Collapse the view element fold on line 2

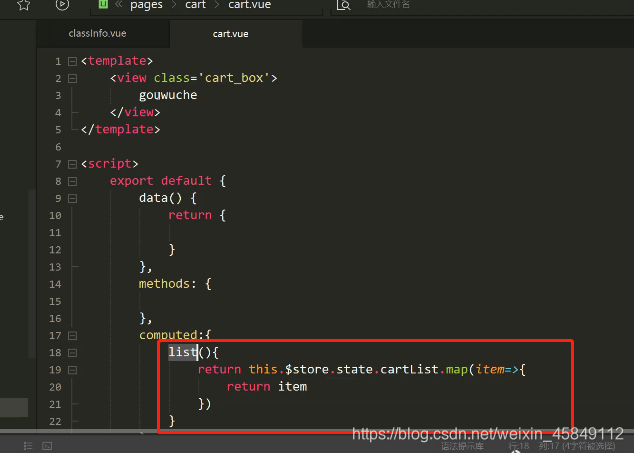[x=72, y=78]
